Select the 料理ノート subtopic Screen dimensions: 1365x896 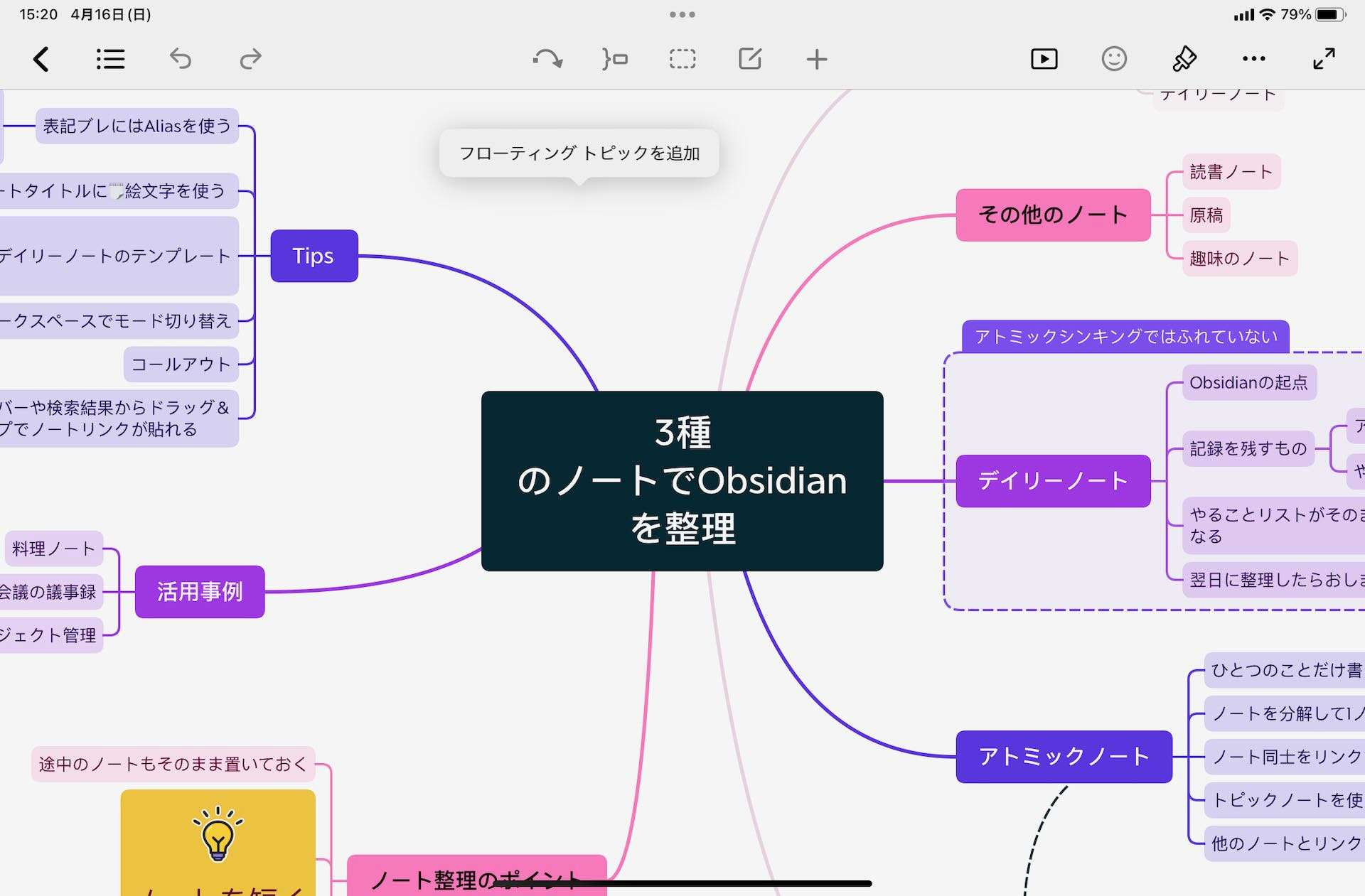click(x=54, y=549)
